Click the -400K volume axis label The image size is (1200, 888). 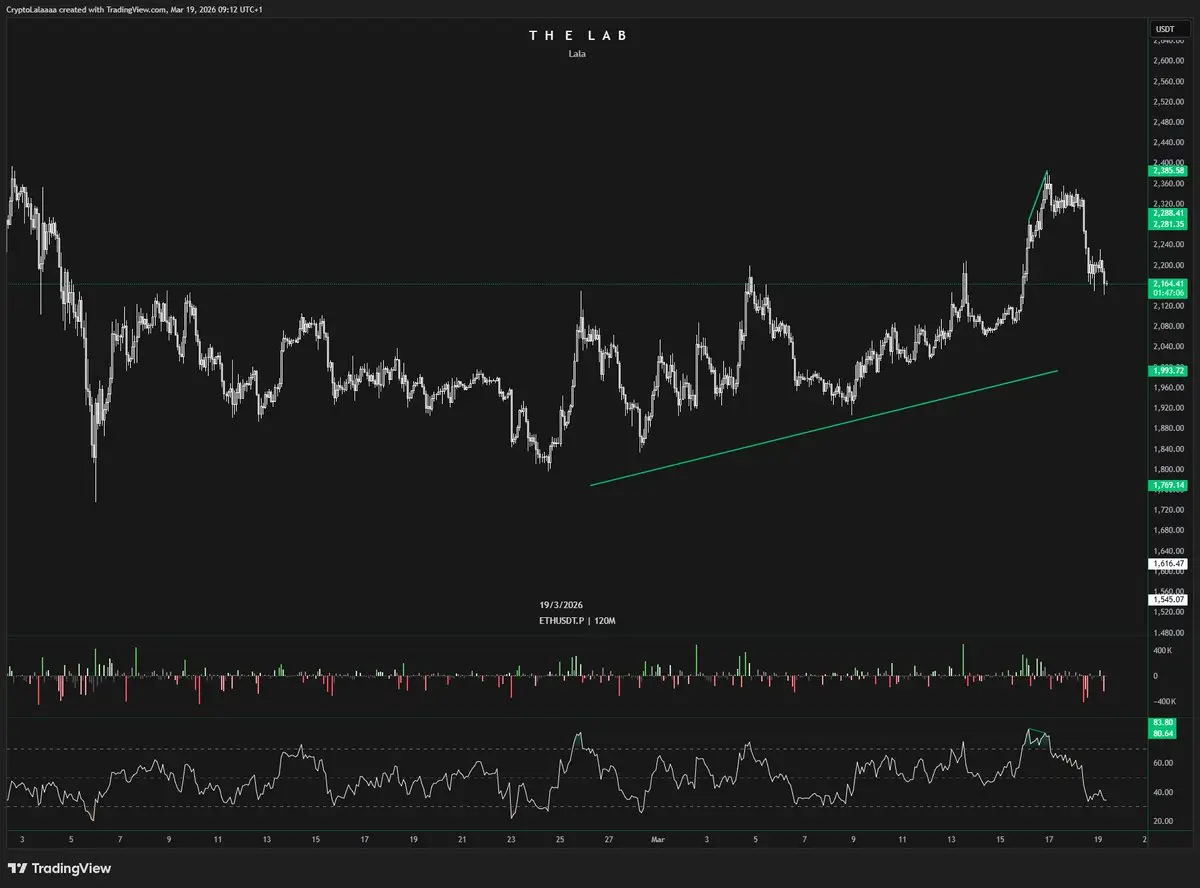pyautogui.click(x=1164, y=701)
